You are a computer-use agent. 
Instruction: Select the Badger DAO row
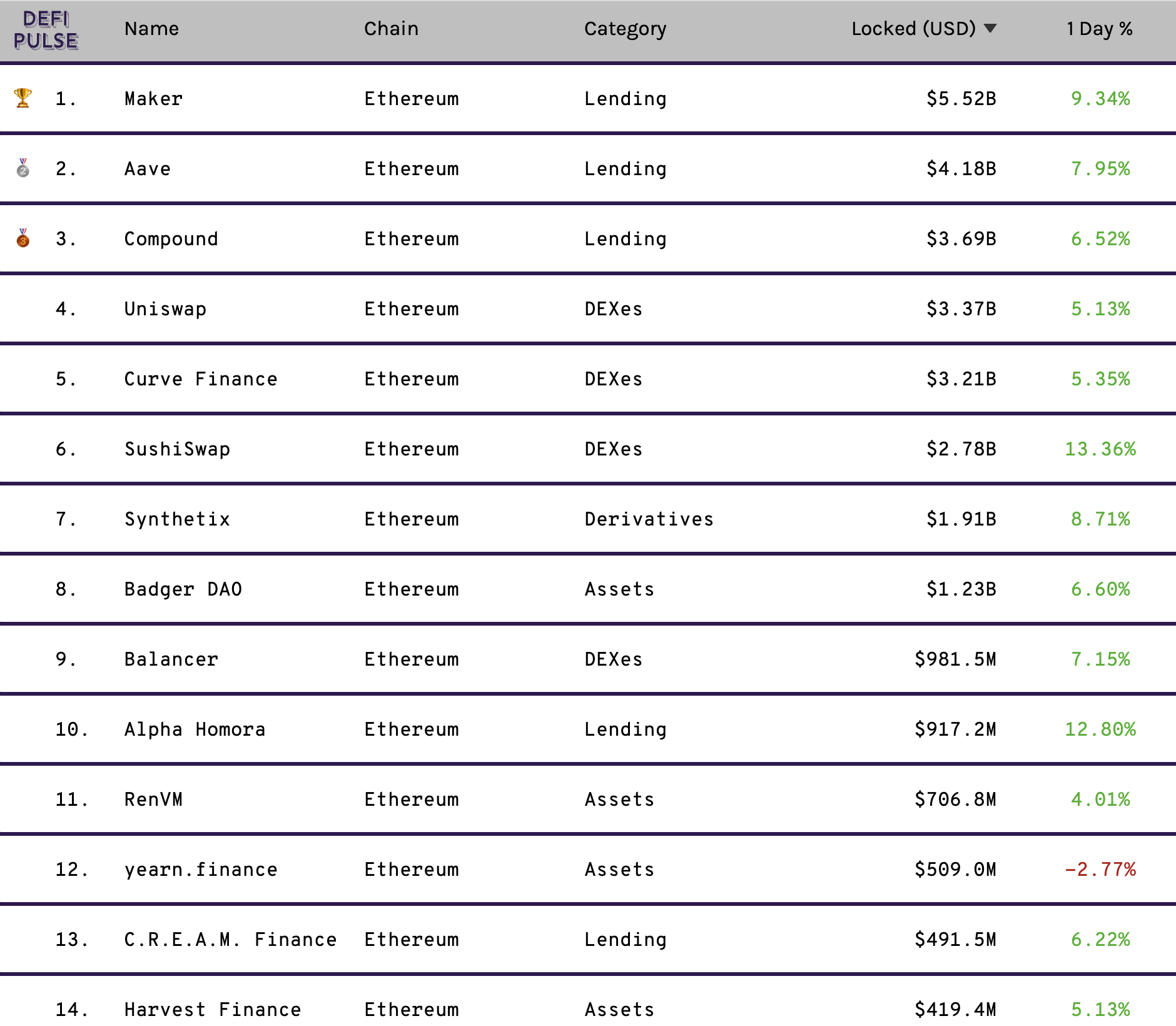[588, 589]
